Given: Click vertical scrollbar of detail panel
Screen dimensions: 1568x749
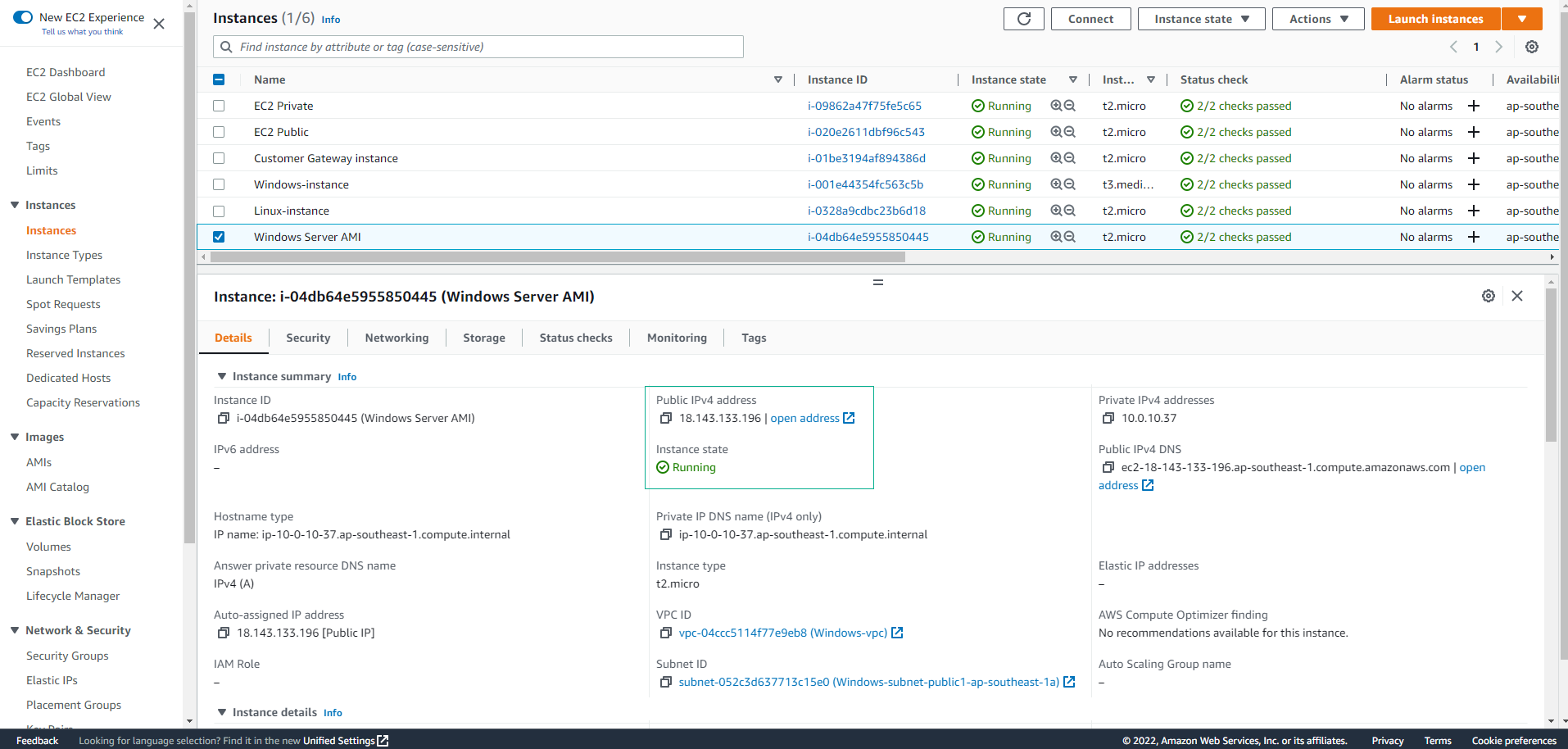Looking at the screenshot, I should 1551,365.
